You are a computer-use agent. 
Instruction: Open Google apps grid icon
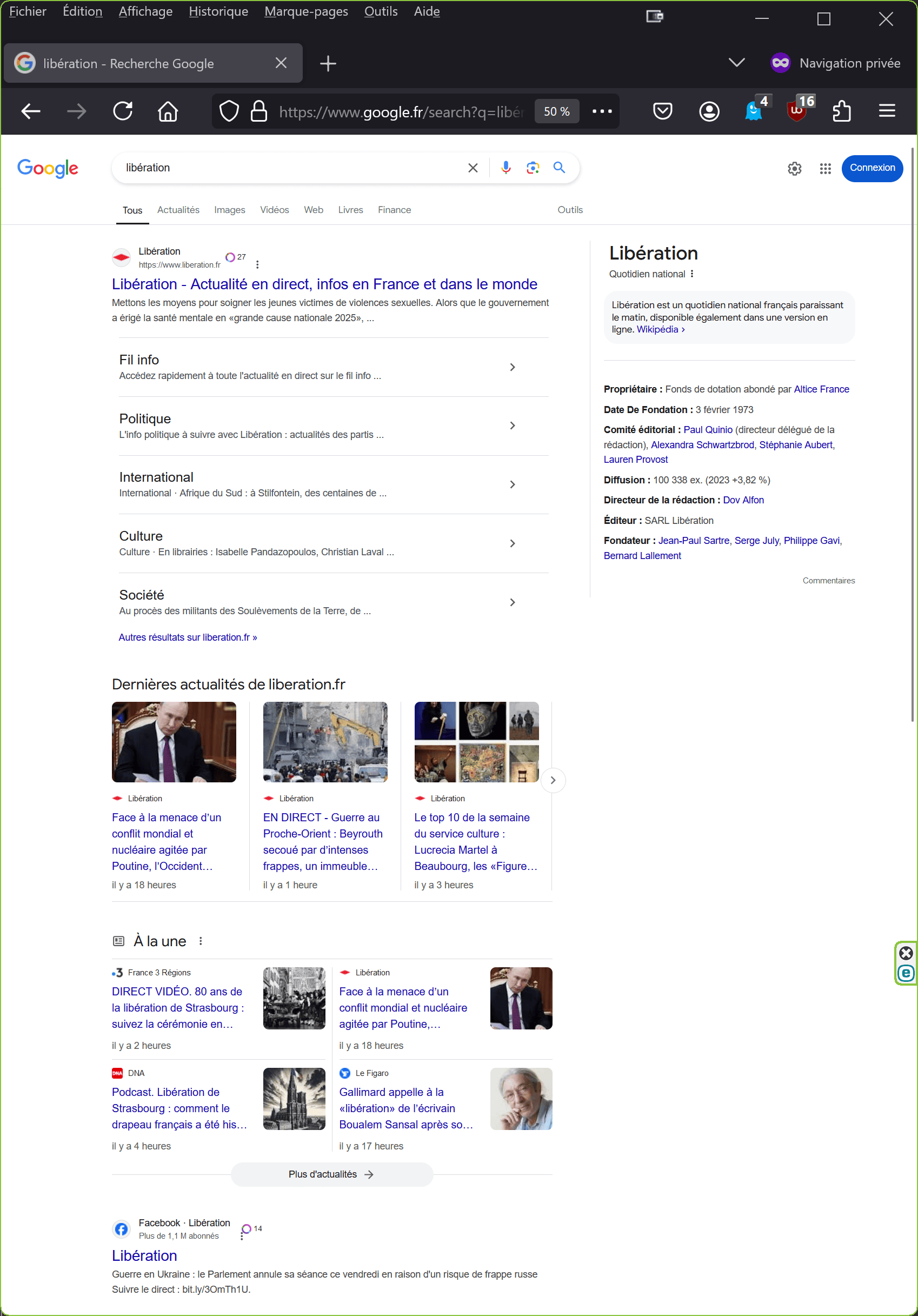click(x=824, y=169)
